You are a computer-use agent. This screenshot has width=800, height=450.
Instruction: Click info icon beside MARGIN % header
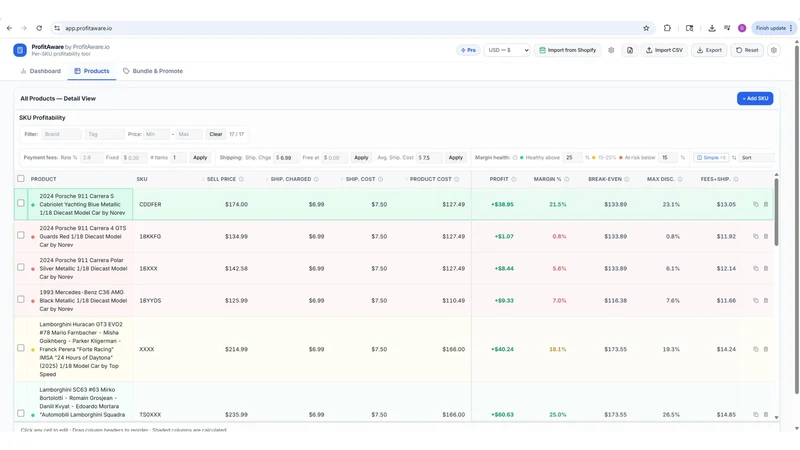pos(567,179)
